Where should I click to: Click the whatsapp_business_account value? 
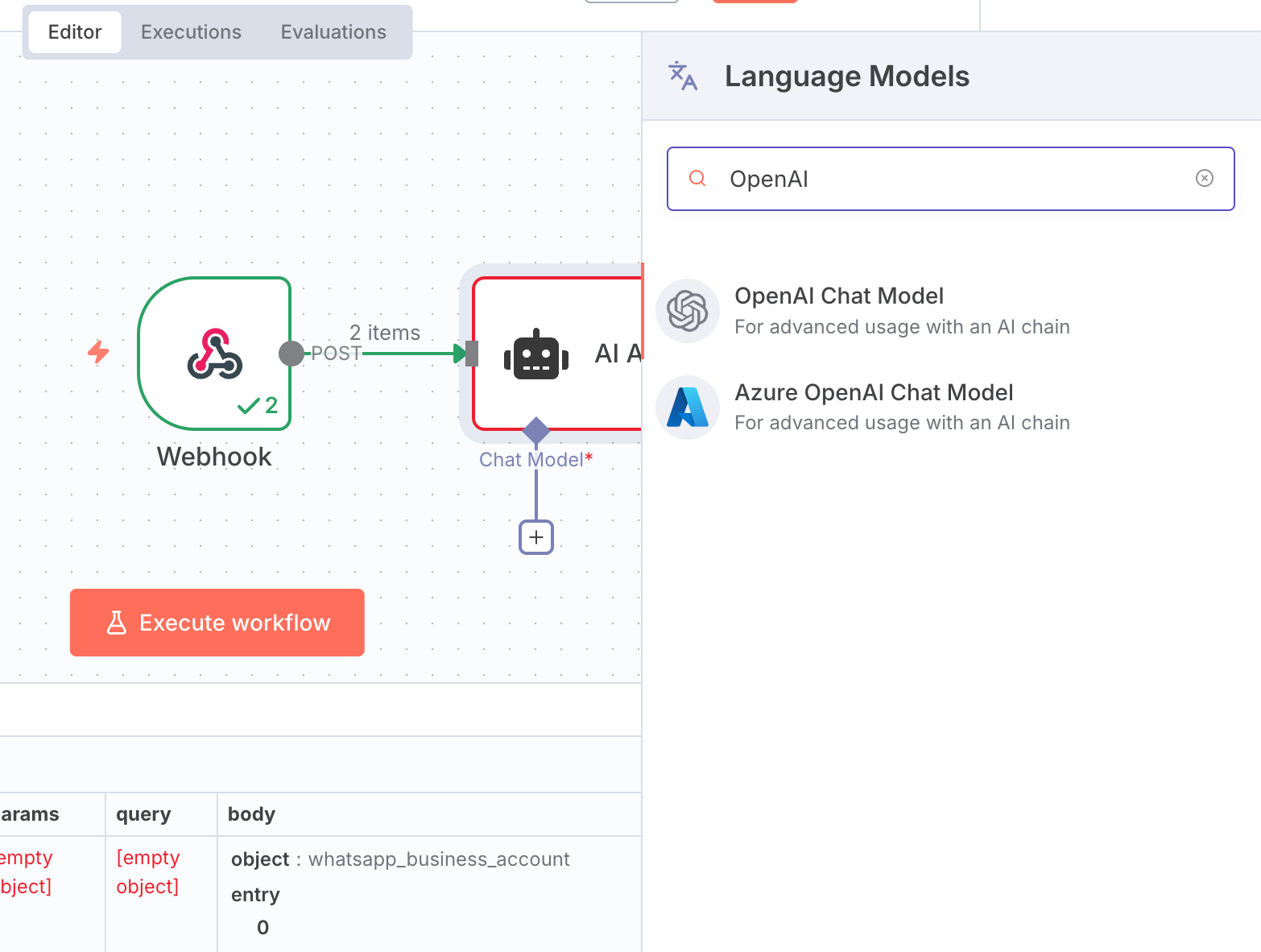[x=439, y=859]
